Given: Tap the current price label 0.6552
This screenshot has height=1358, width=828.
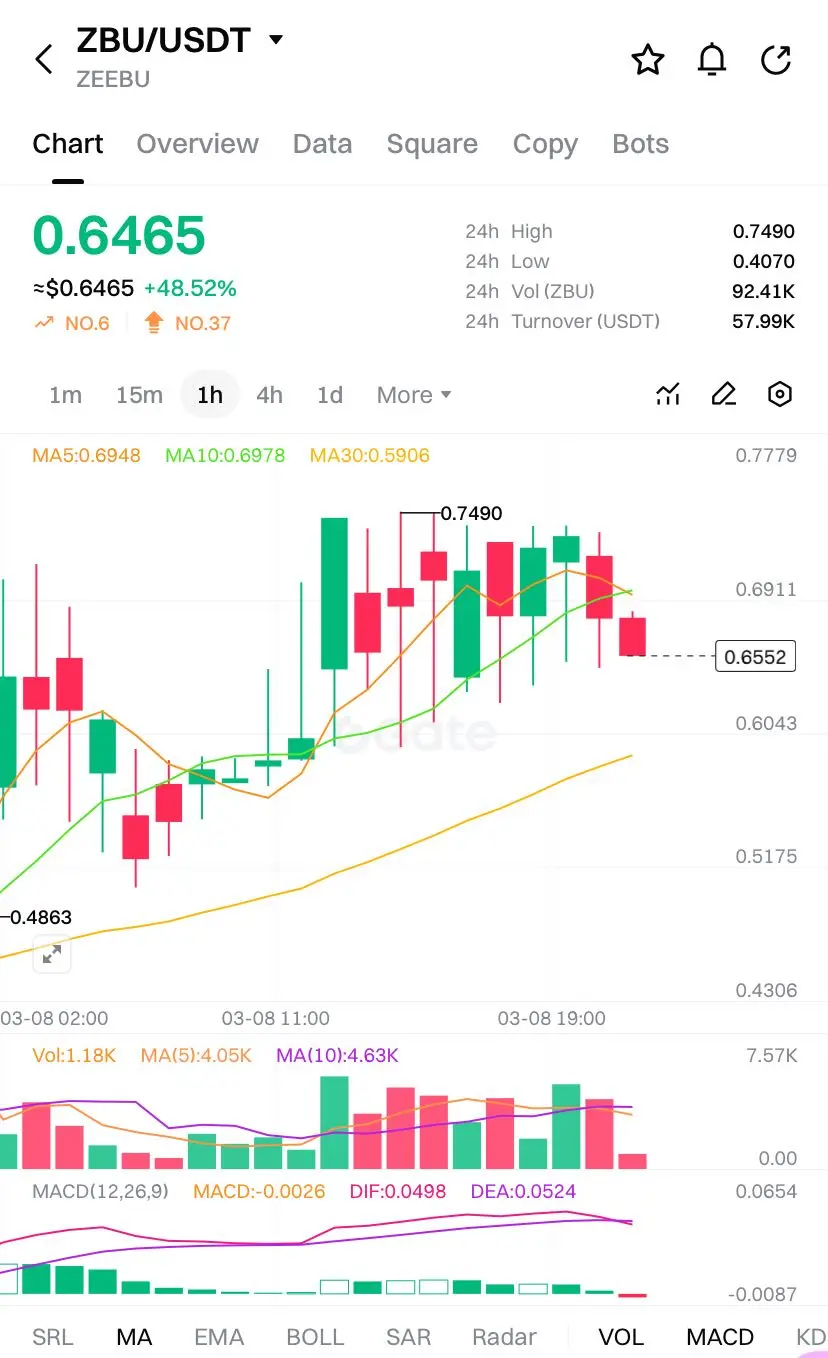Looking at the screenshot, I should point(756,657).
